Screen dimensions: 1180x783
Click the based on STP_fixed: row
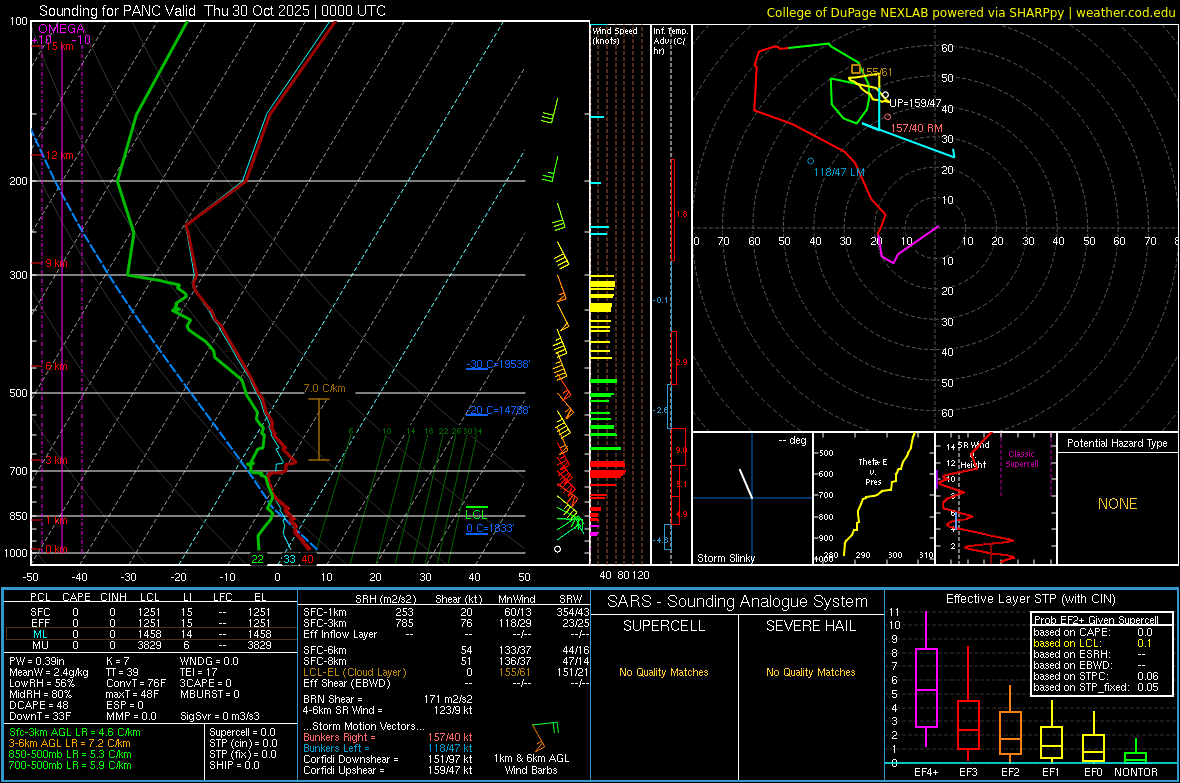[x=1096, y=687]
